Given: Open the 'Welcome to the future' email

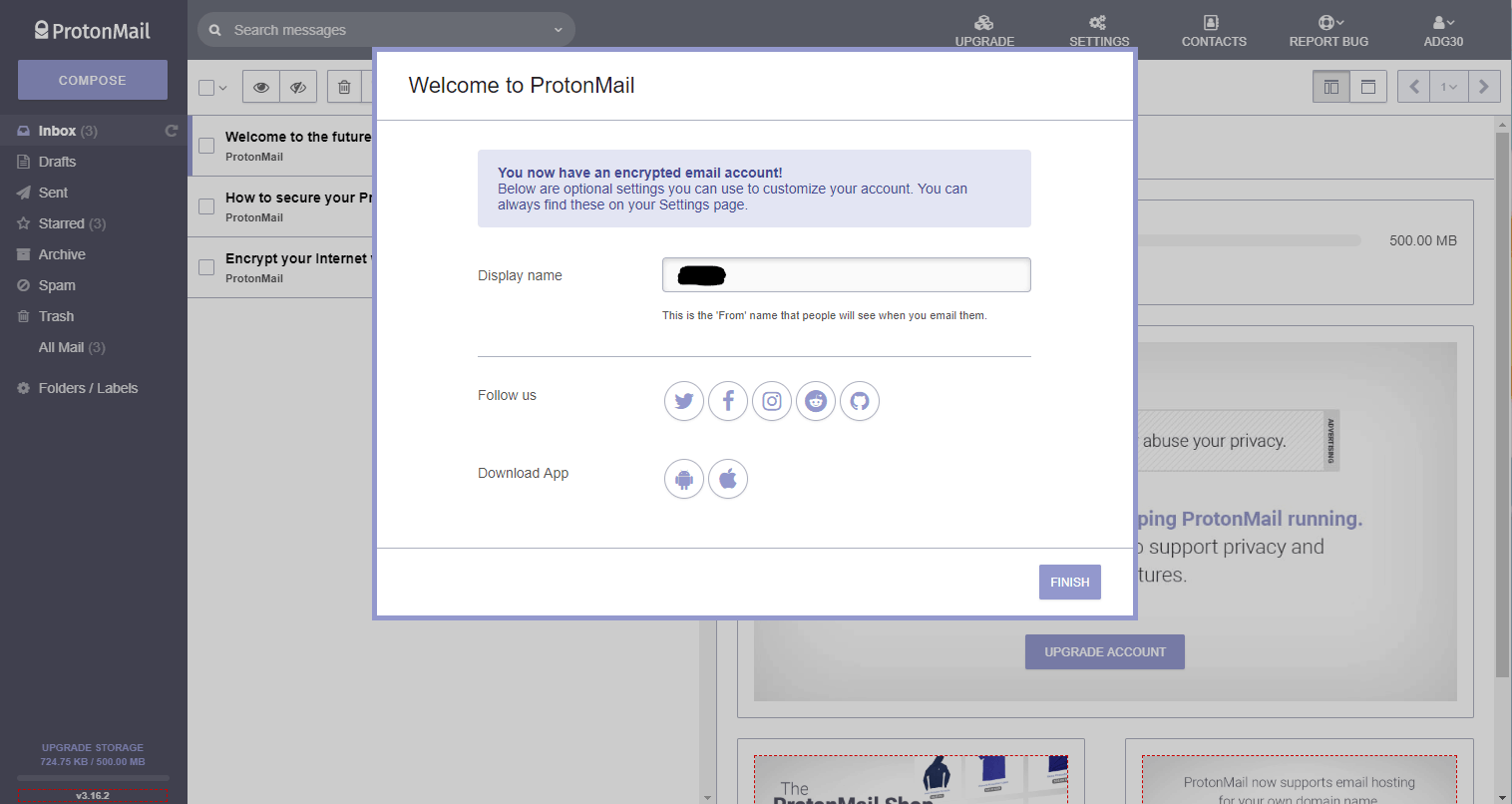Looking at the screenshot, I should (x=298, y=146).
